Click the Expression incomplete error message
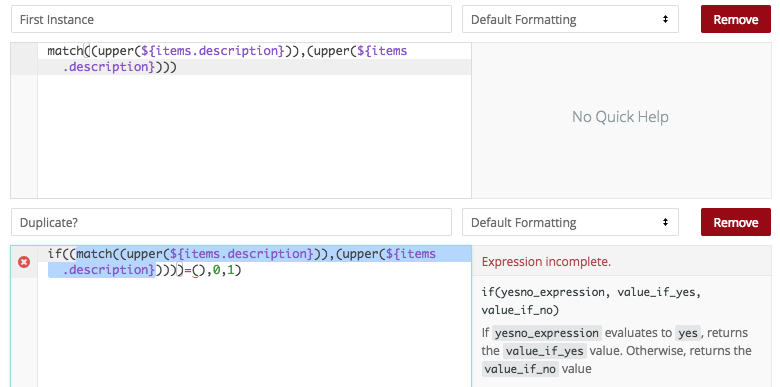Image resolution: width=780 pixels, height=387 pixels. coord(546,262)
